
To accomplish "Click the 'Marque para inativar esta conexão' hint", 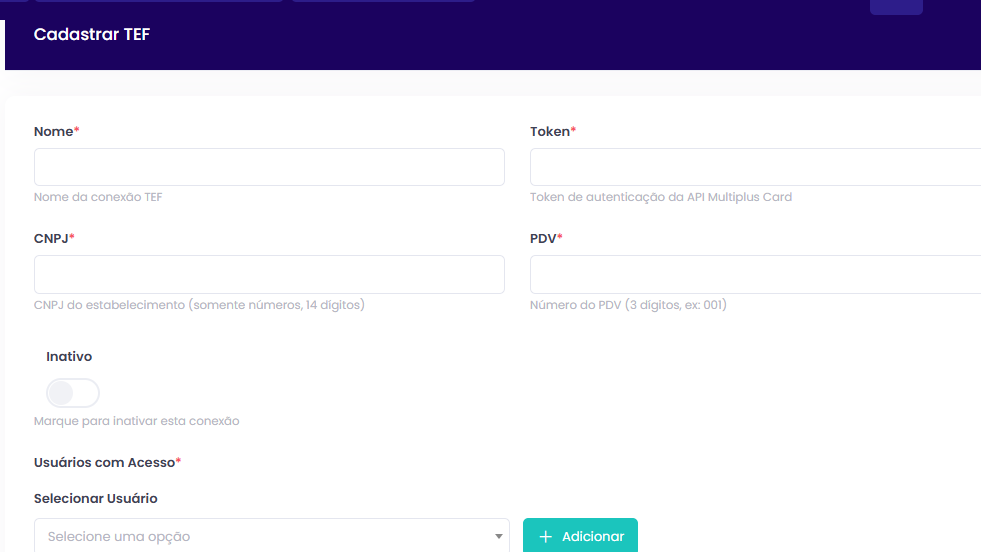I will pyautogui.click(x=137, y=421).
